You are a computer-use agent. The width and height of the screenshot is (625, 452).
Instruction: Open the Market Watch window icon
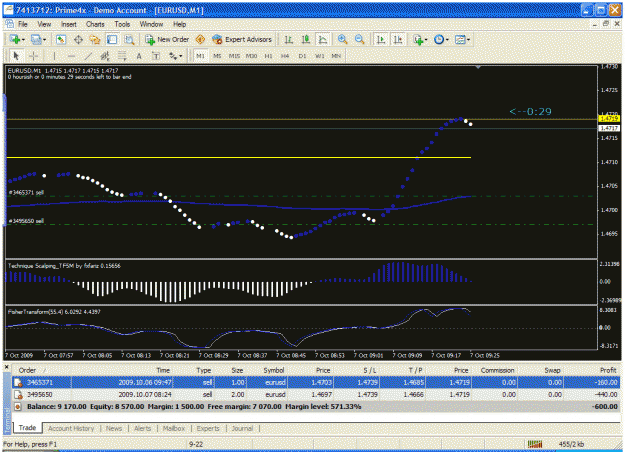tap(61, 39)
